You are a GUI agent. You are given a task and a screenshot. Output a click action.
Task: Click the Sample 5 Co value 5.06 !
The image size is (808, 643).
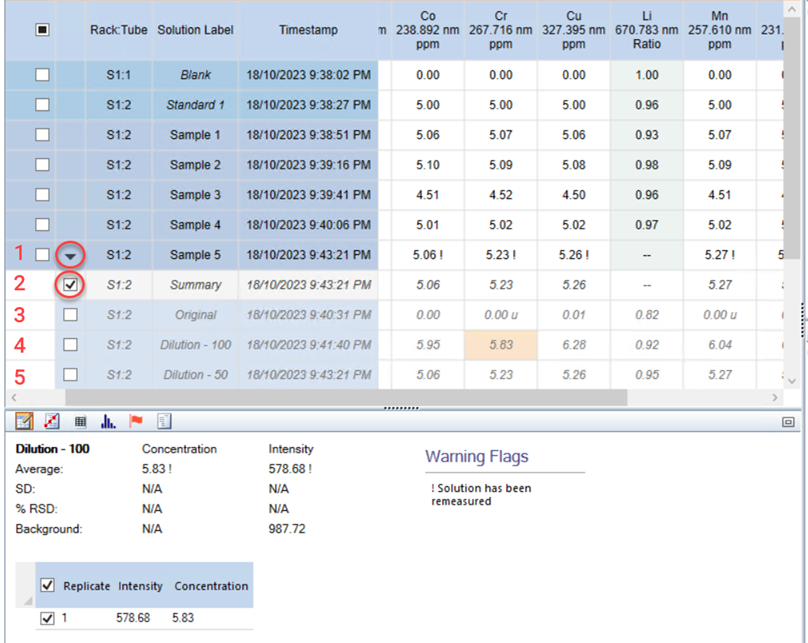pos(428,255)
